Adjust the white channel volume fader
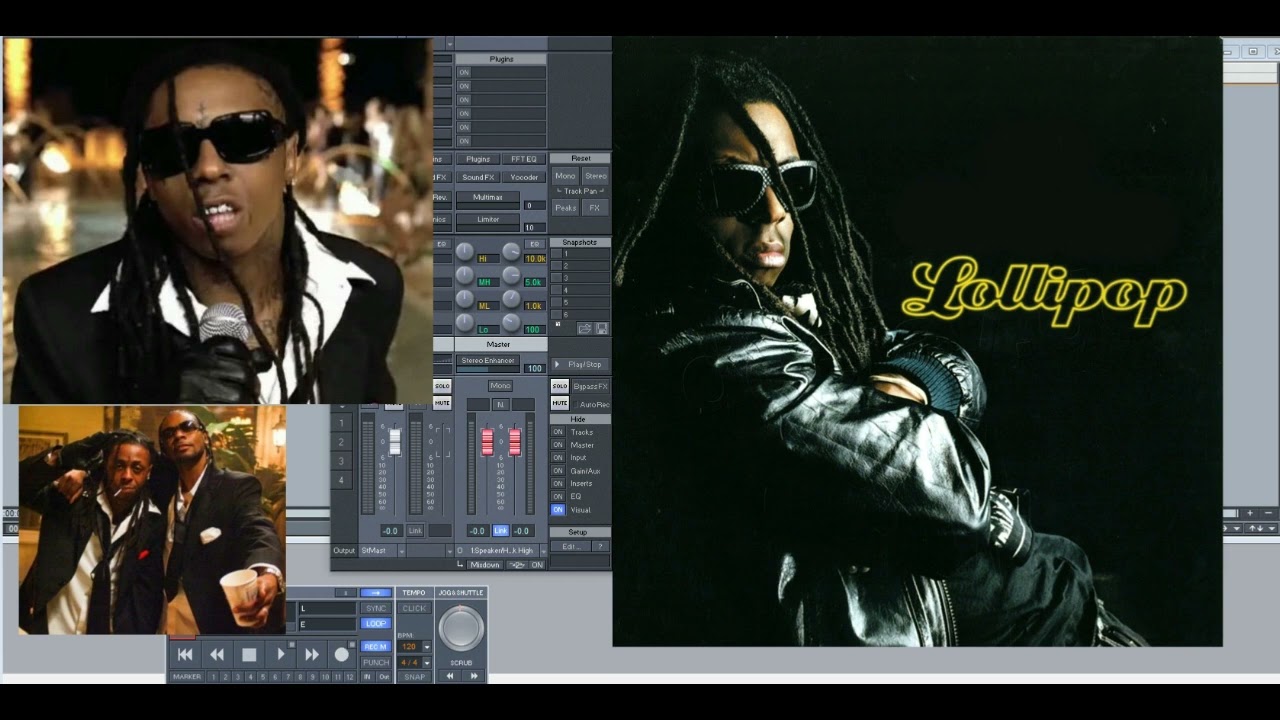The height and width of the screenshot is (720, 1280). (395, 442)
